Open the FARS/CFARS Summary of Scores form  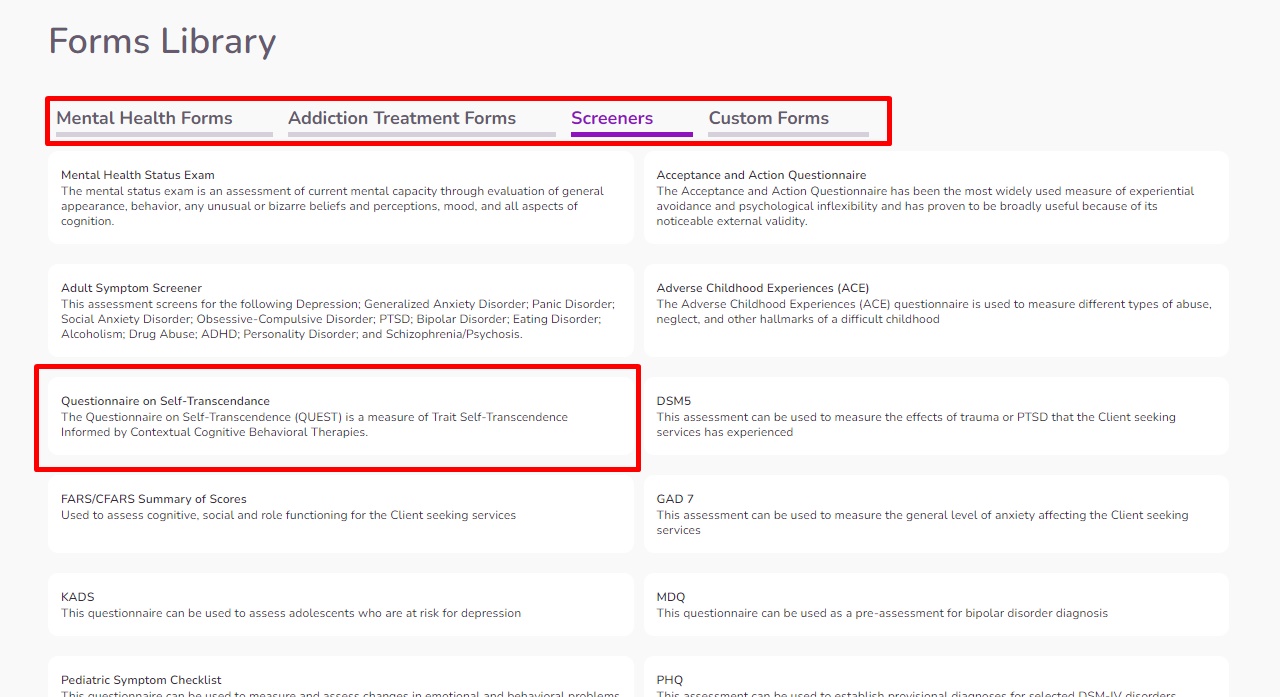tap(340, 514)
